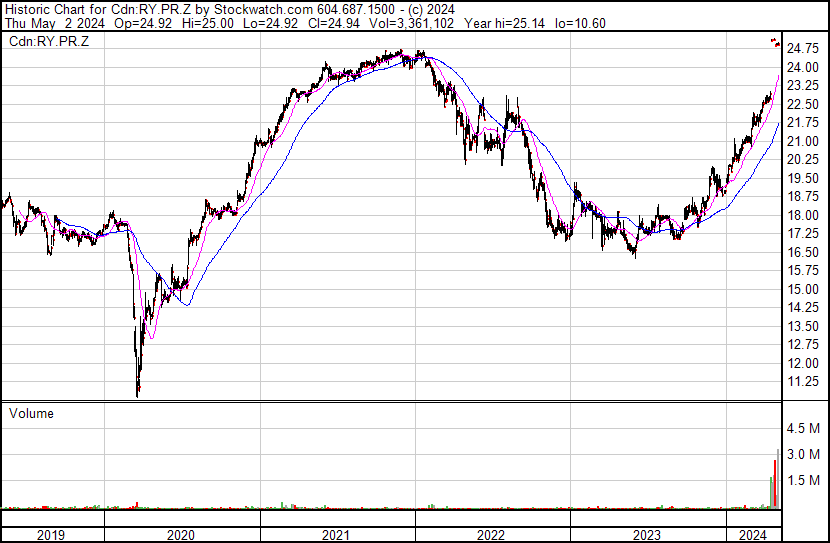Click the Cl=24.94 close value in header
Viewport: 830px width, 543px height.
pyautogui.click(x=334, y=23)
